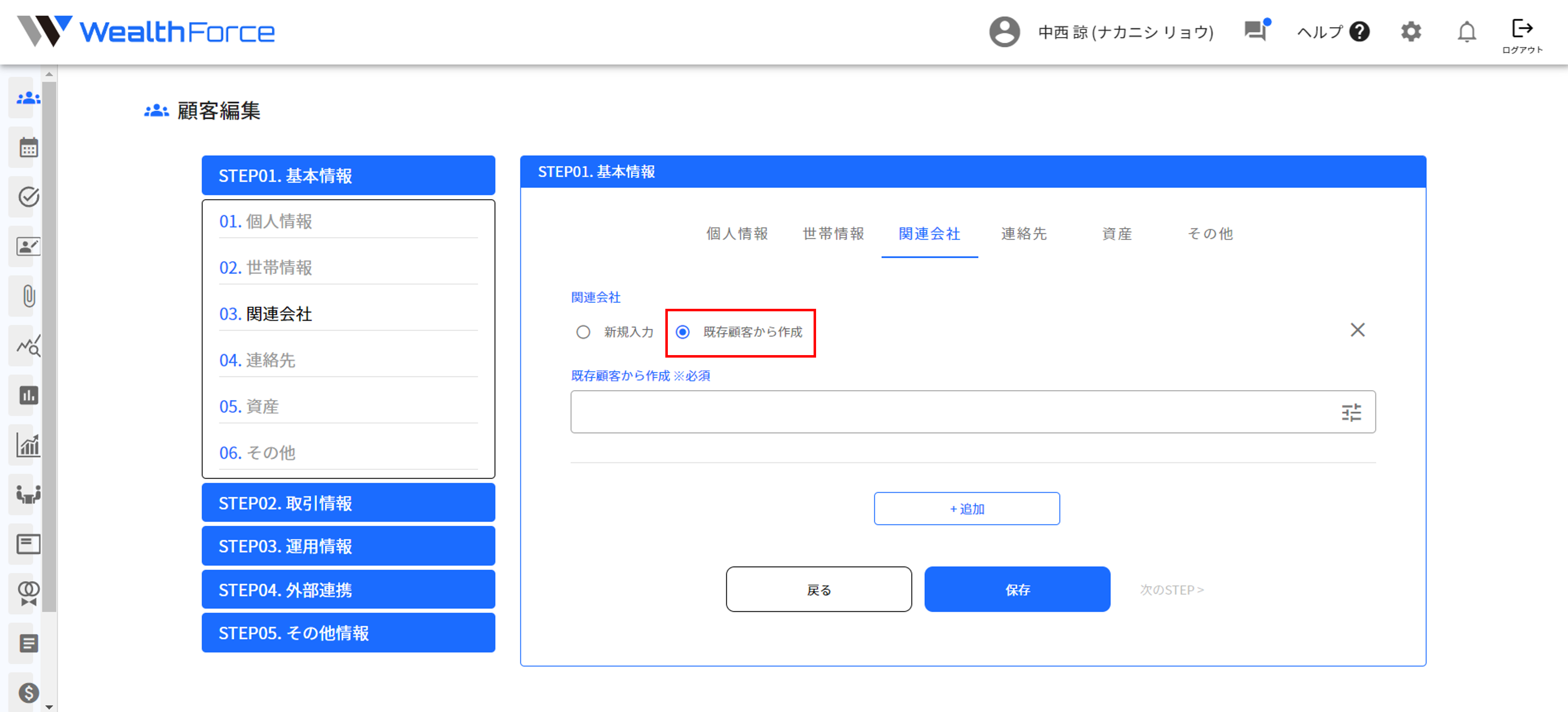The height and width of the screenshot is (712, 1568).
Task: Switch to the 世帯情報 tab
Action: tap(833, 234)
